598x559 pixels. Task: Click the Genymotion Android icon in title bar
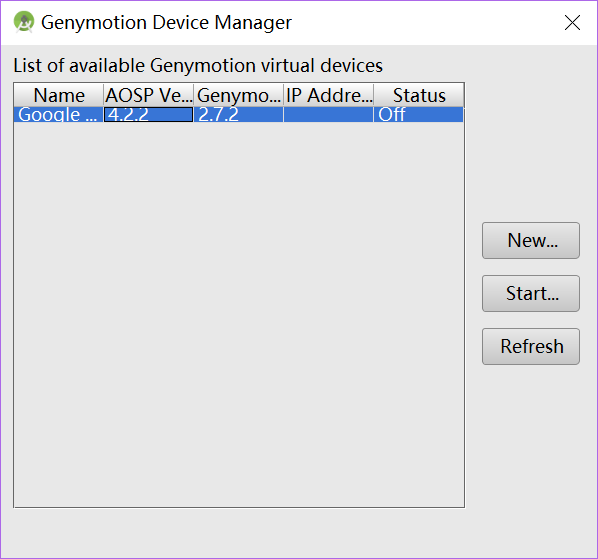(24, 22)
